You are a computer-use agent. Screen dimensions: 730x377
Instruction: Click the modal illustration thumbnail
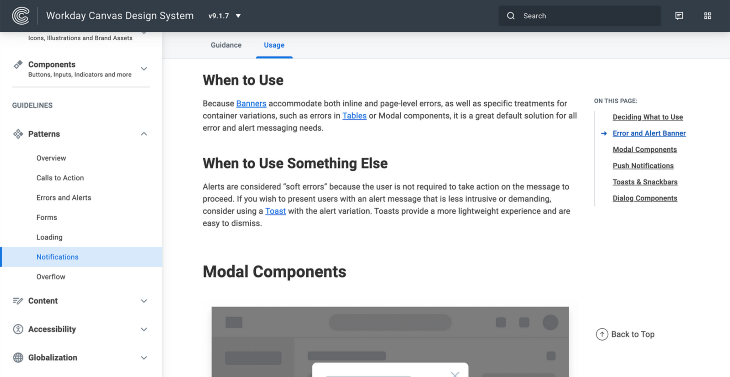390,342
